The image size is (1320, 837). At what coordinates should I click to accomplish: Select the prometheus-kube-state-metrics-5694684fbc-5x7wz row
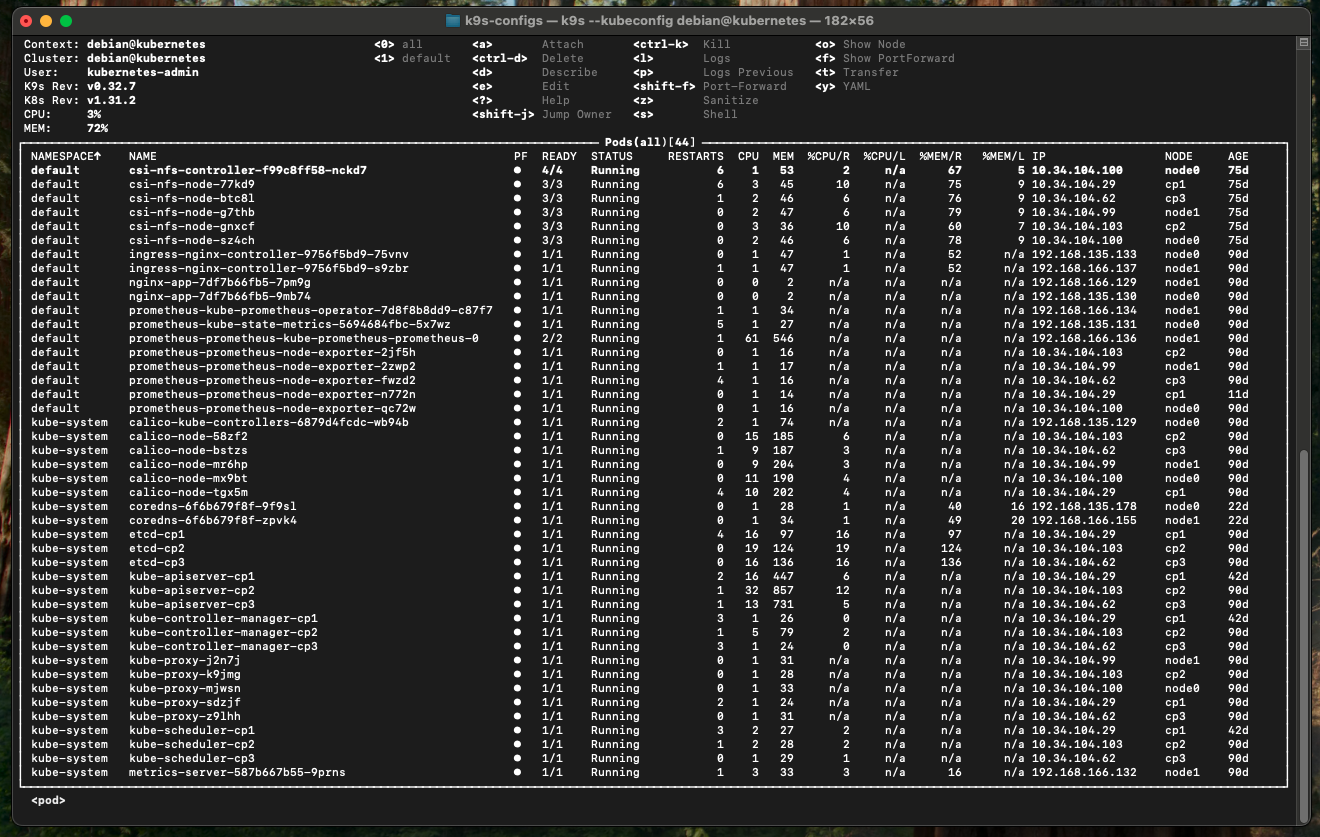(x=290, y=325)
